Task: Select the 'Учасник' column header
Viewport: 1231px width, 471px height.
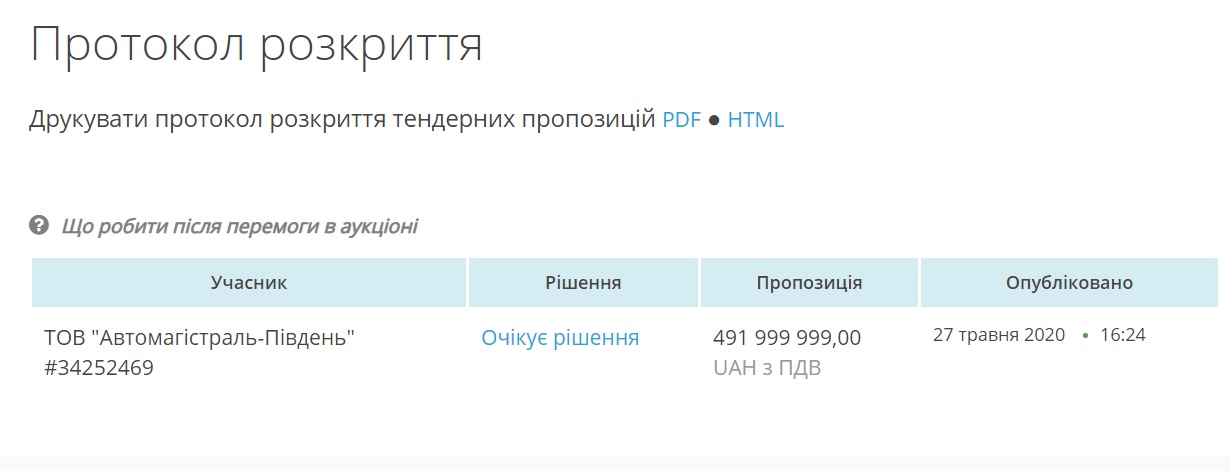Action: pyautogui.click(x=249, y=283)
